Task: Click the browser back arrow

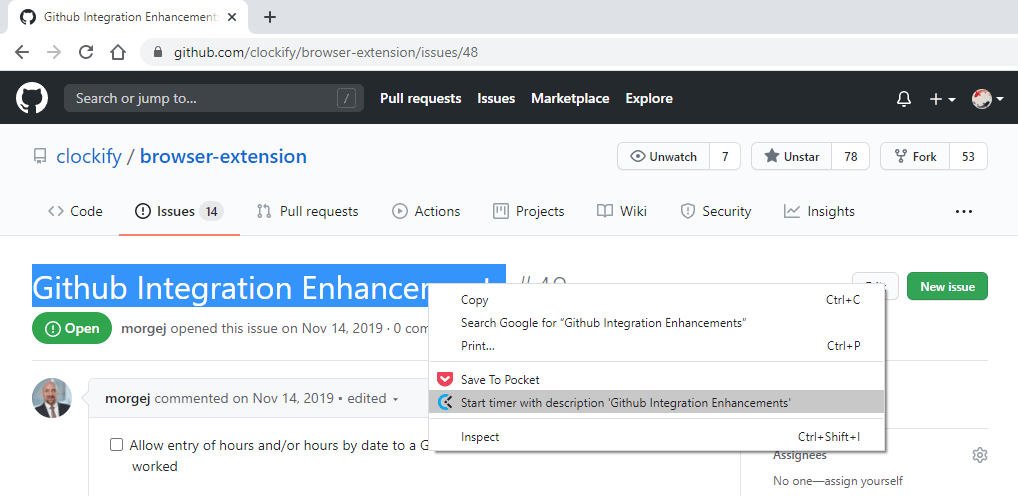Action: pyautogui.click(x=22, y=53)
